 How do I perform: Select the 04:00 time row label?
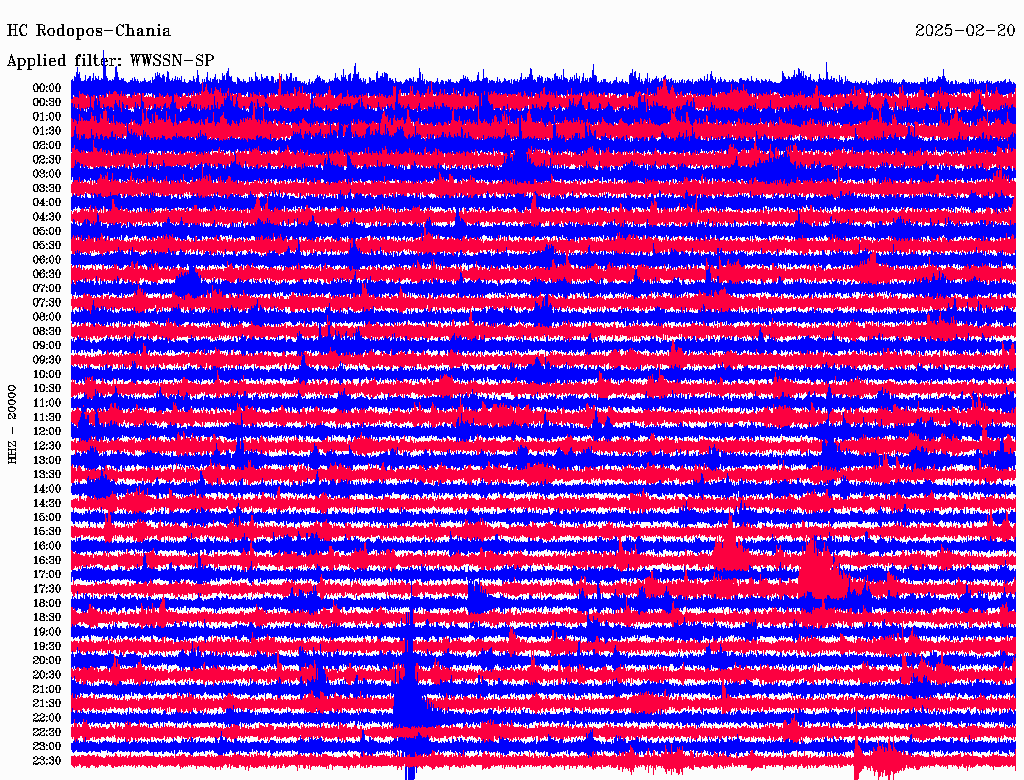click(47, 203)
